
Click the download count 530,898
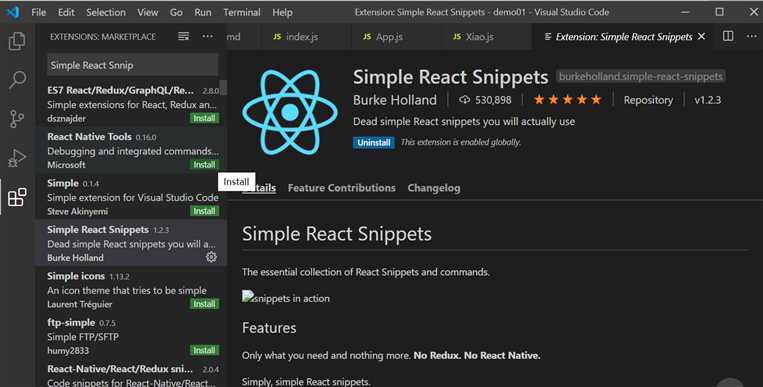[485, 100]
